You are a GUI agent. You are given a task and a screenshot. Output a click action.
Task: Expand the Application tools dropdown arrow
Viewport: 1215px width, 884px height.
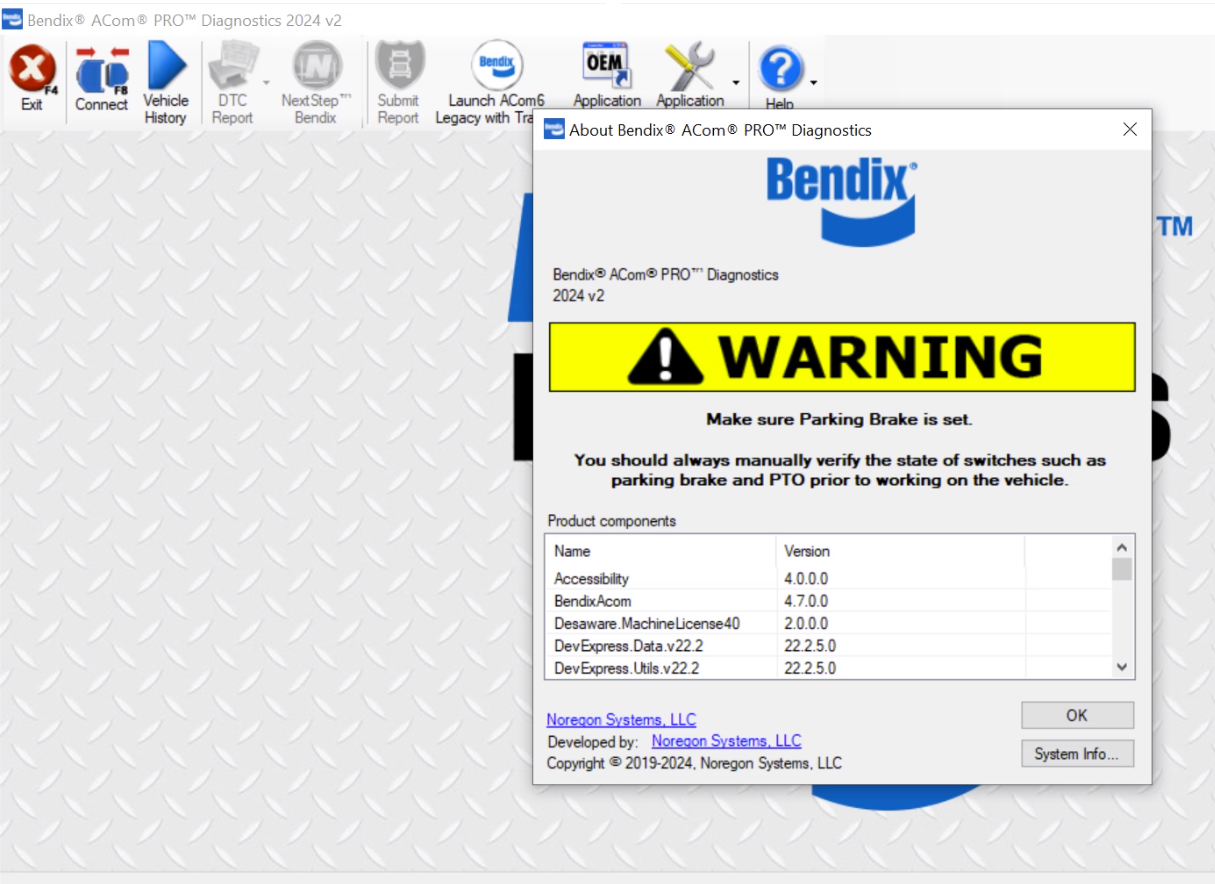pyautogui.click(x=736, y=83)
